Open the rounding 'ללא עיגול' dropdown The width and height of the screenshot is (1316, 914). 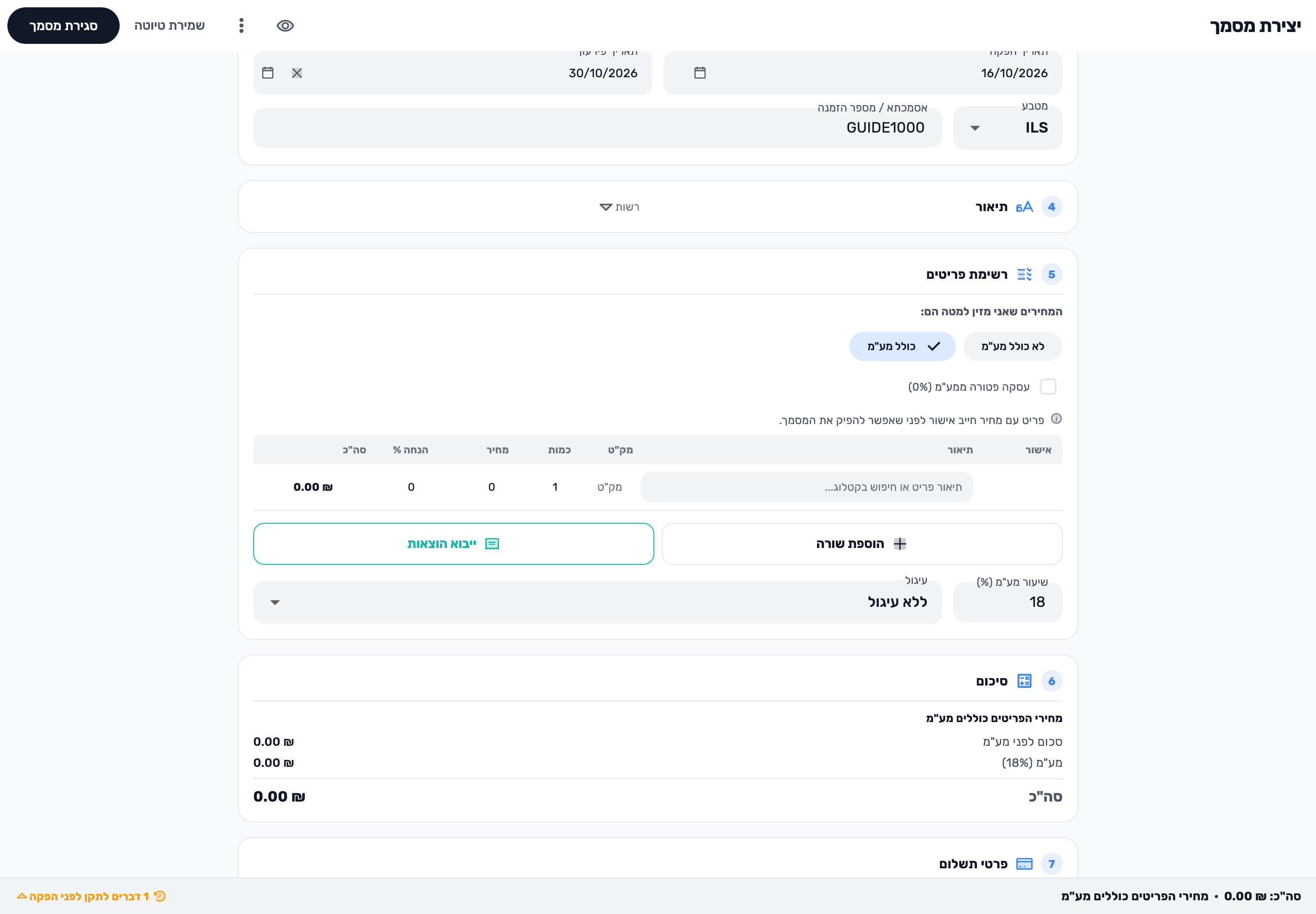click(597, 602)
